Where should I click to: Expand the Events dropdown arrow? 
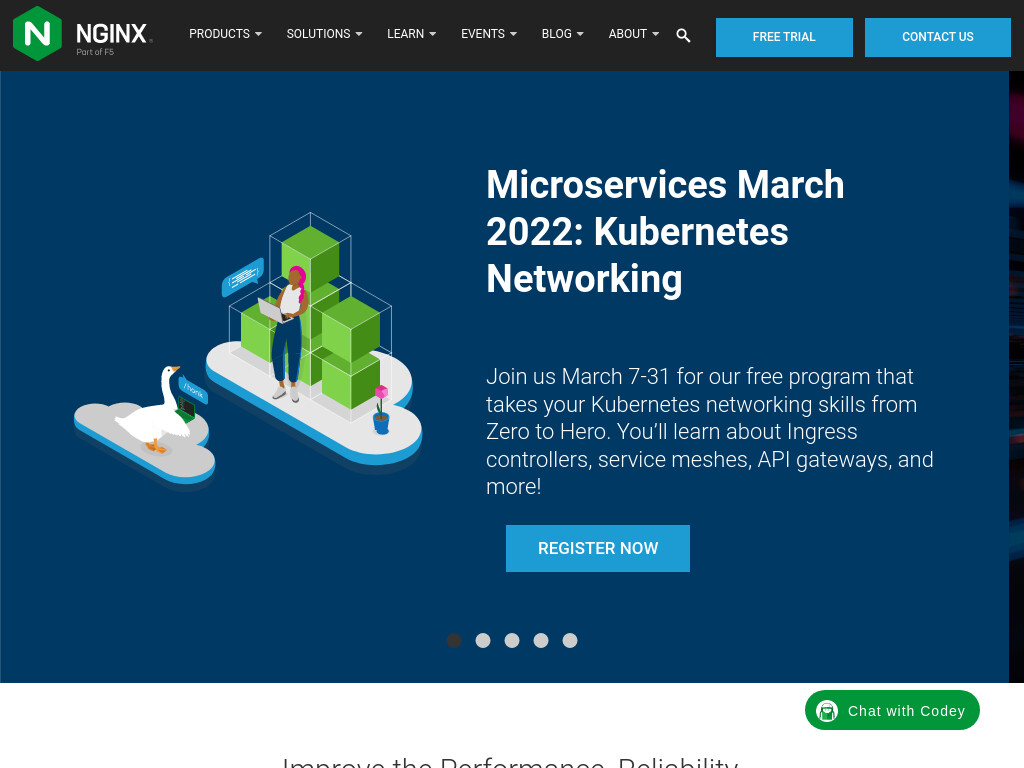click(513, 34)
